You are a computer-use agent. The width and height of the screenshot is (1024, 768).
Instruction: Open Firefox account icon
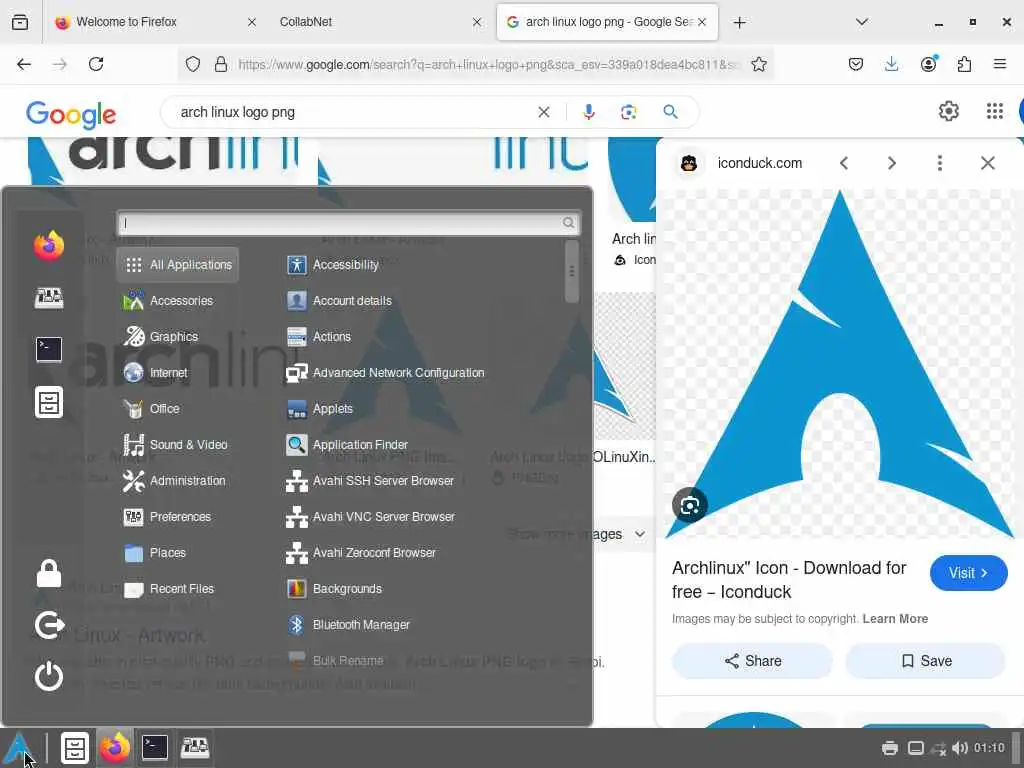coord(928,63)
